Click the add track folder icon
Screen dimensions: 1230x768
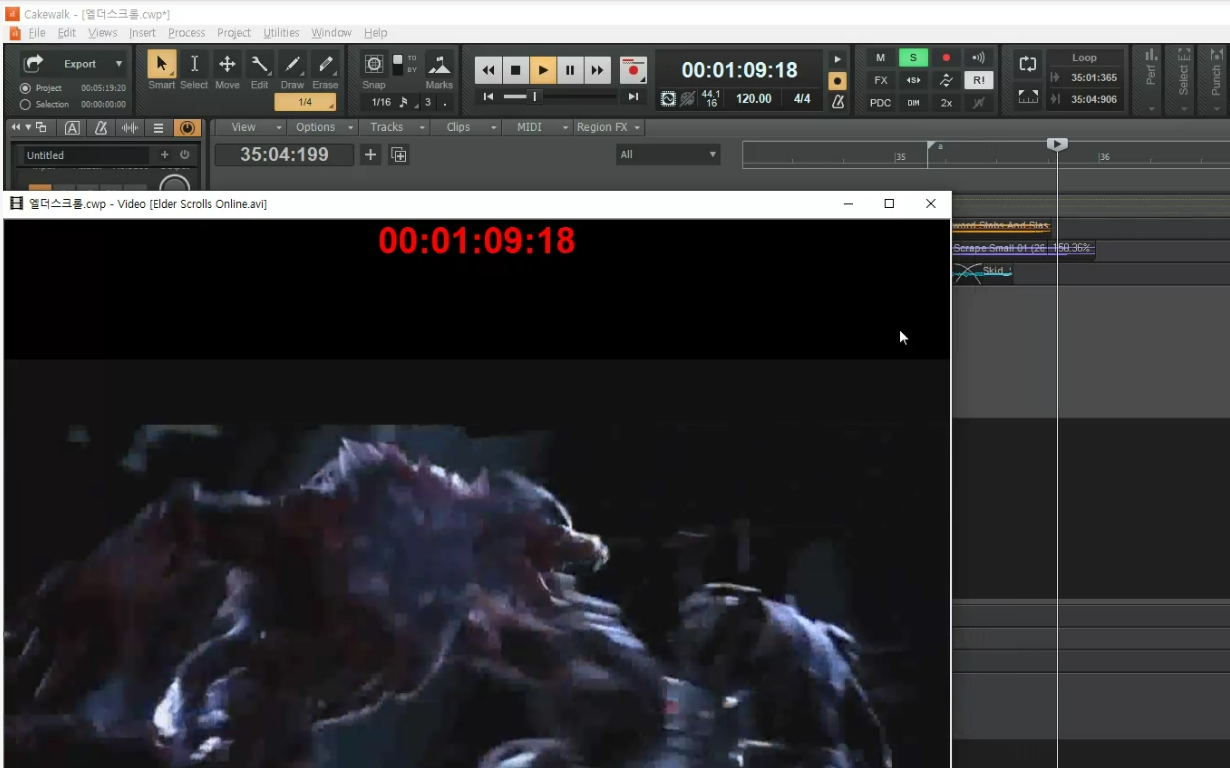click(x=398, y=154)
